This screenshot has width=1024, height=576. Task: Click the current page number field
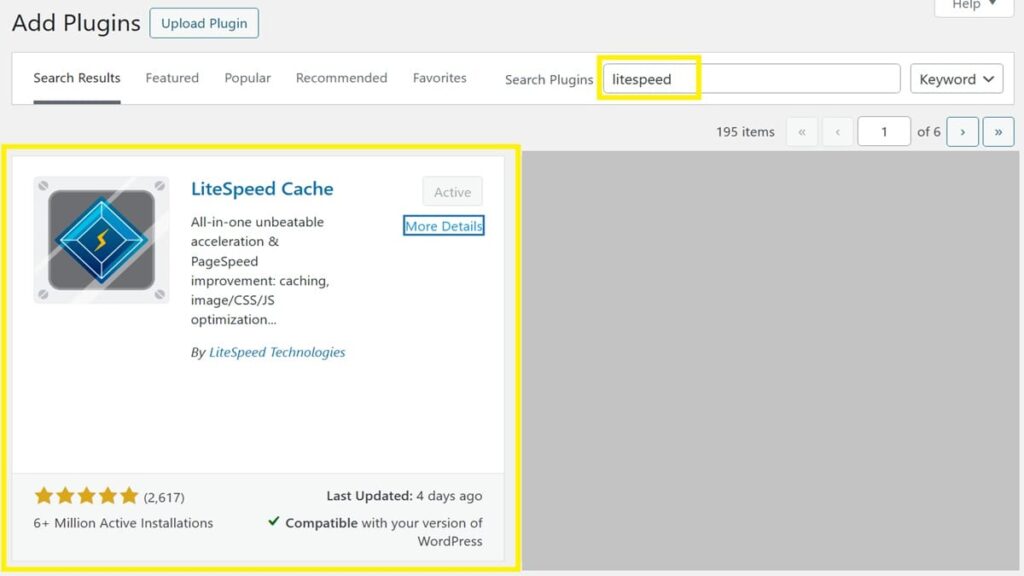click(884, 132)
